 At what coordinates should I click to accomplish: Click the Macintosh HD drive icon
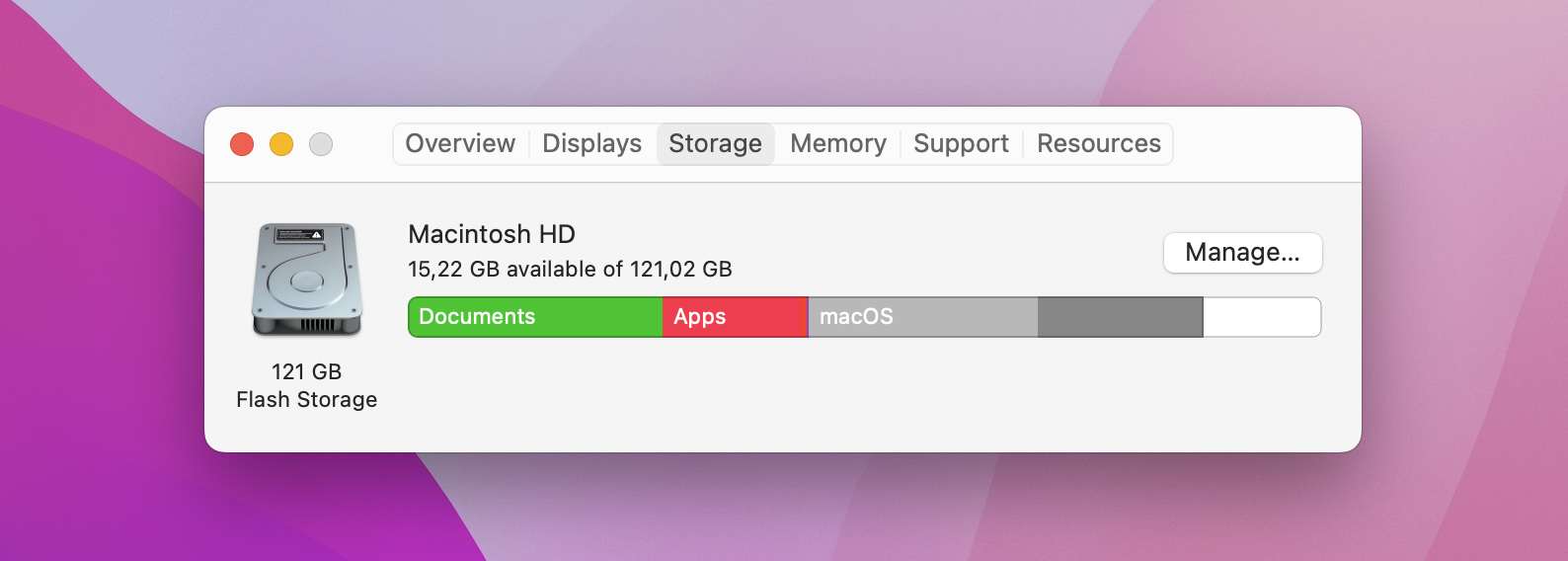(x=307, y=280)
